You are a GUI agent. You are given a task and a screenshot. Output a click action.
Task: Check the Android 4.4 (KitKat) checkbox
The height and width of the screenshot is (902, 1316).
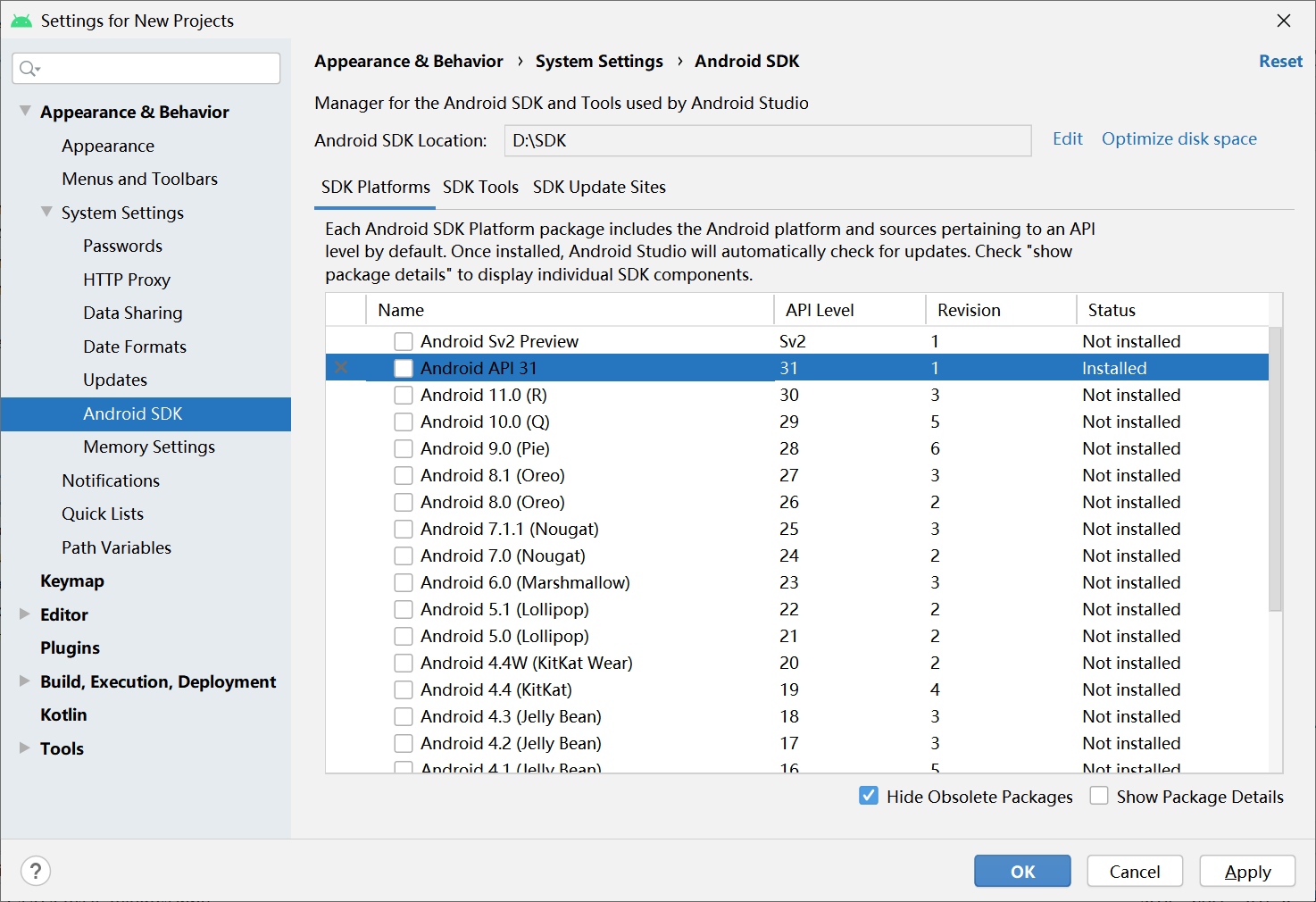404,689
